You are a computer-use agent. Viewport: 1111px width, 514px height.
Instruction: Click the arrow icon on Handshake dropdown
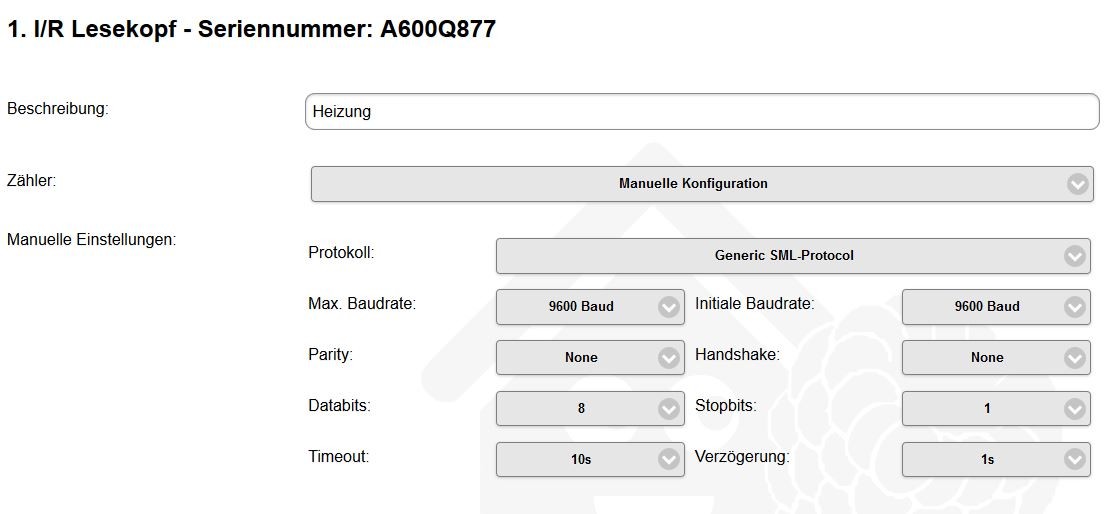pyautogui.click(x=1075, y=358)
